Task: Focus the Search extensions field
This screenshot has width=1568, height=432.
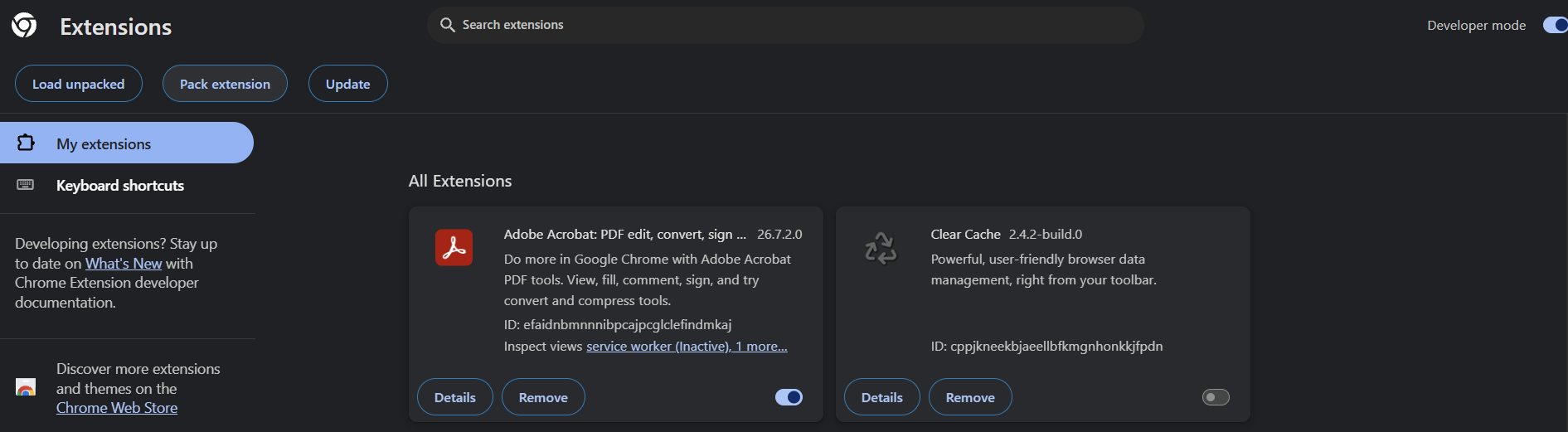Action: tap(785, 25)
